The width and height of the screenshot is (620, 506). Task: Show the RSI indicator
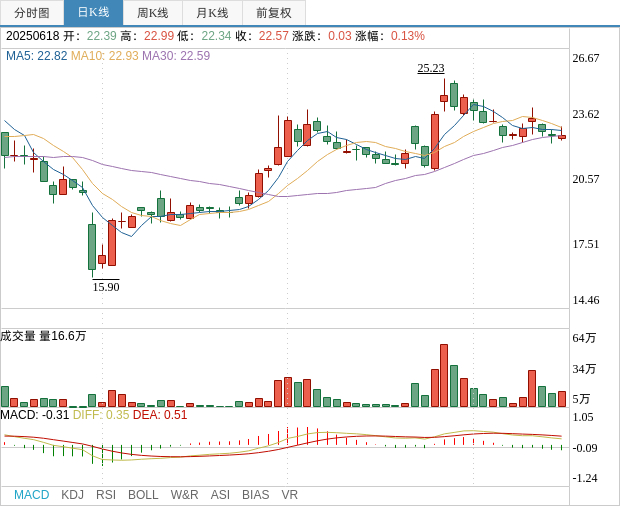click(x=106, y=495)
